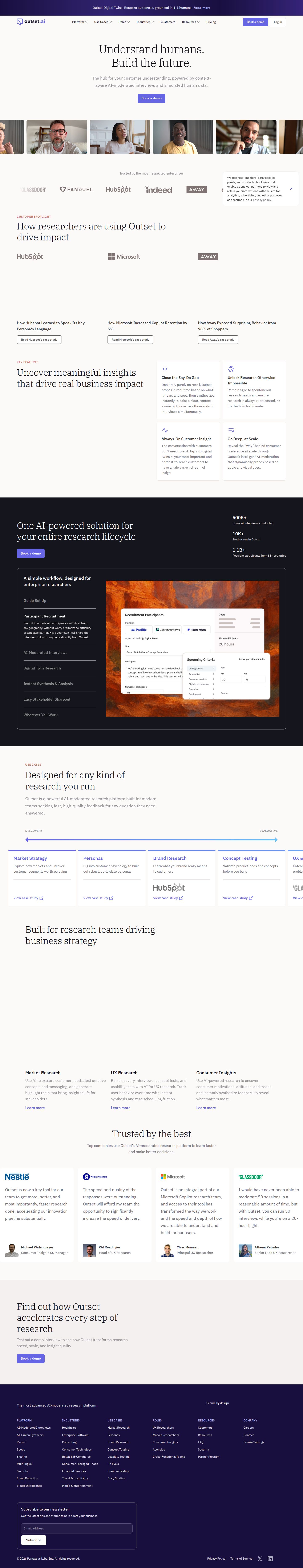
Task: Open Careers link in footer
Action: (248, 1427)
